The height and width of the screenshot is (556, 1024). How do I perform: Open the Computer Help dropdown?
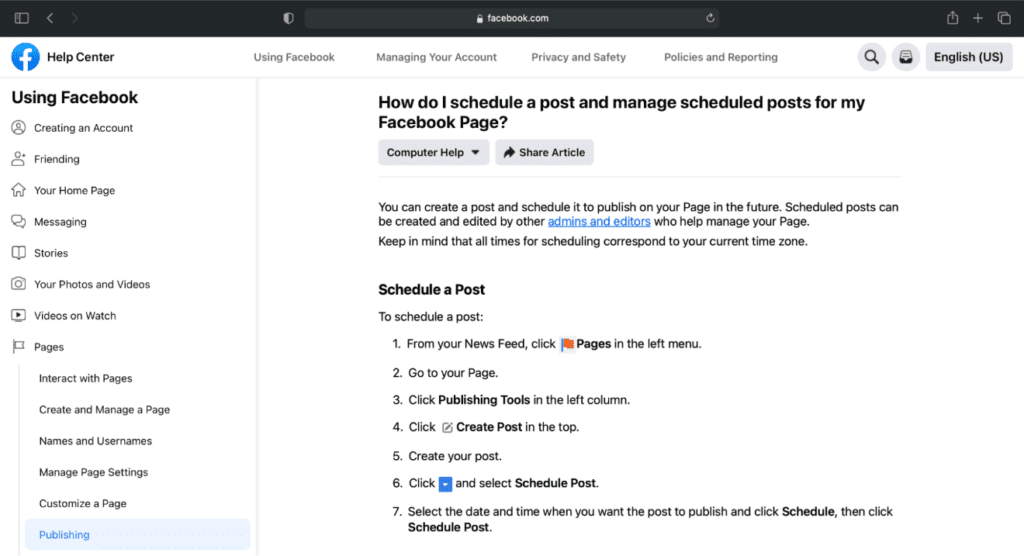point(433,152)
